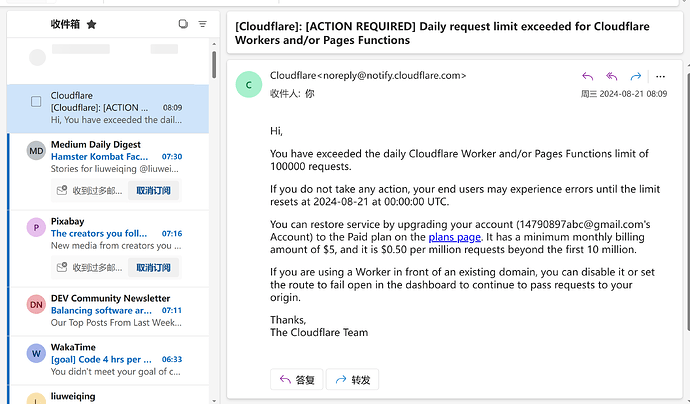Image resolution: width=690 pixels, height=404 pixels.
Task: Click the message list scroll-up arrow
Action: click(214, 44)
